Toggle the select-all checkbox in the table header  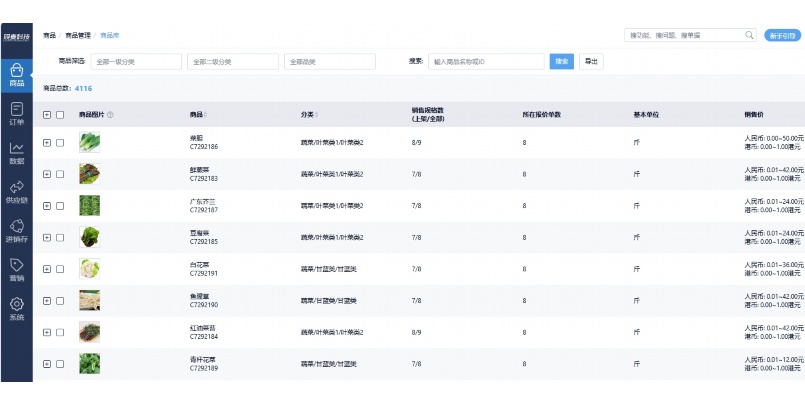[60, 115]
